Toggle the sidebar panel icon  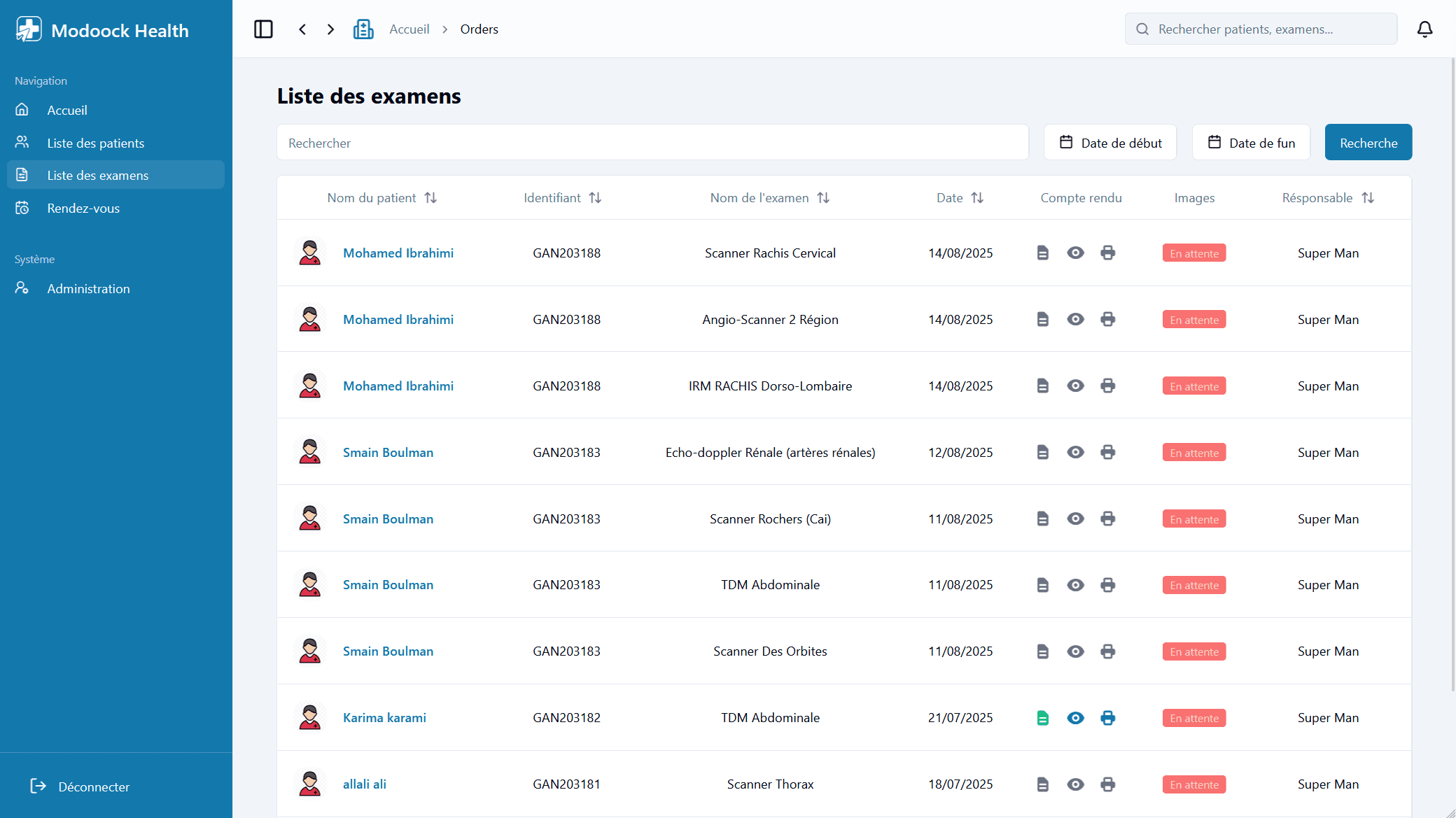263,29
